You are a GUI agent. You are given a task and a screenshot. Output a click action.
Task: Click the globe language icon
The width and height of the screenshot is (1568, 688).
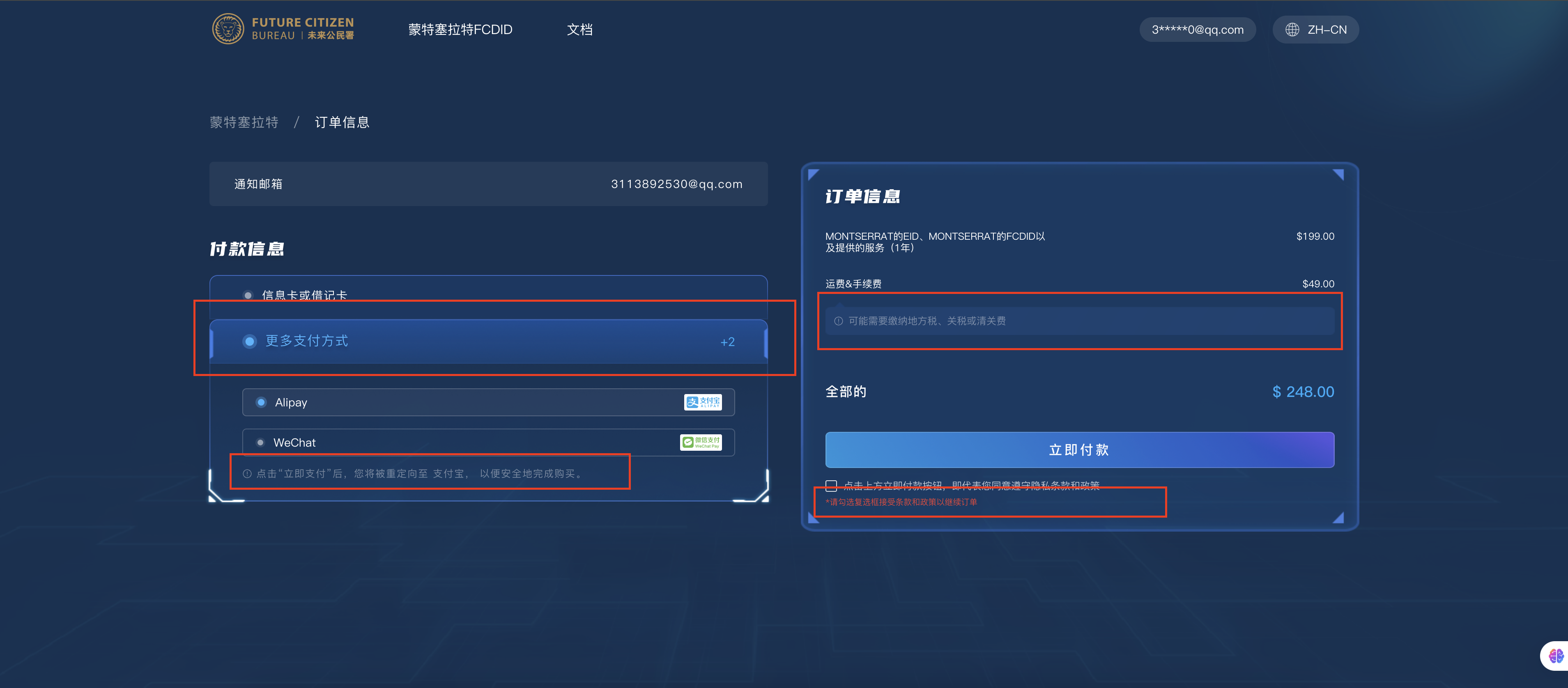[1292, 30]
